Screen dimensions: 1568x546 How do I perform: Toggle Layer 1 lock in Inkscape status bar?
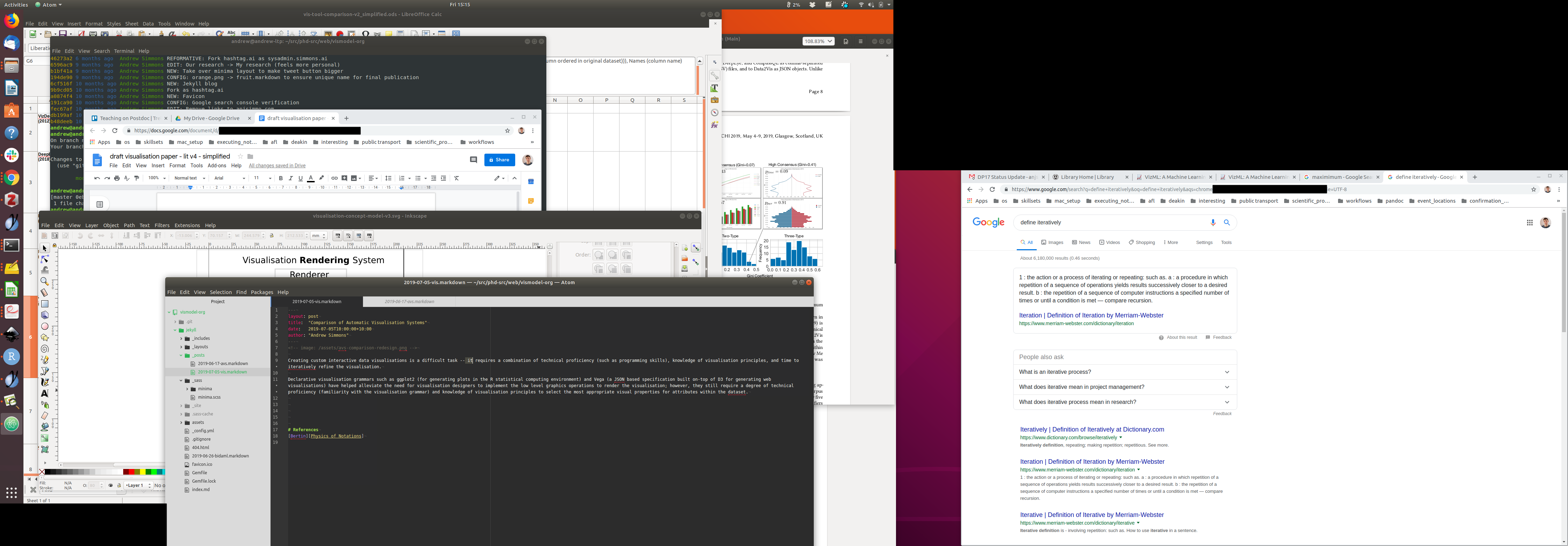[119, 486]
